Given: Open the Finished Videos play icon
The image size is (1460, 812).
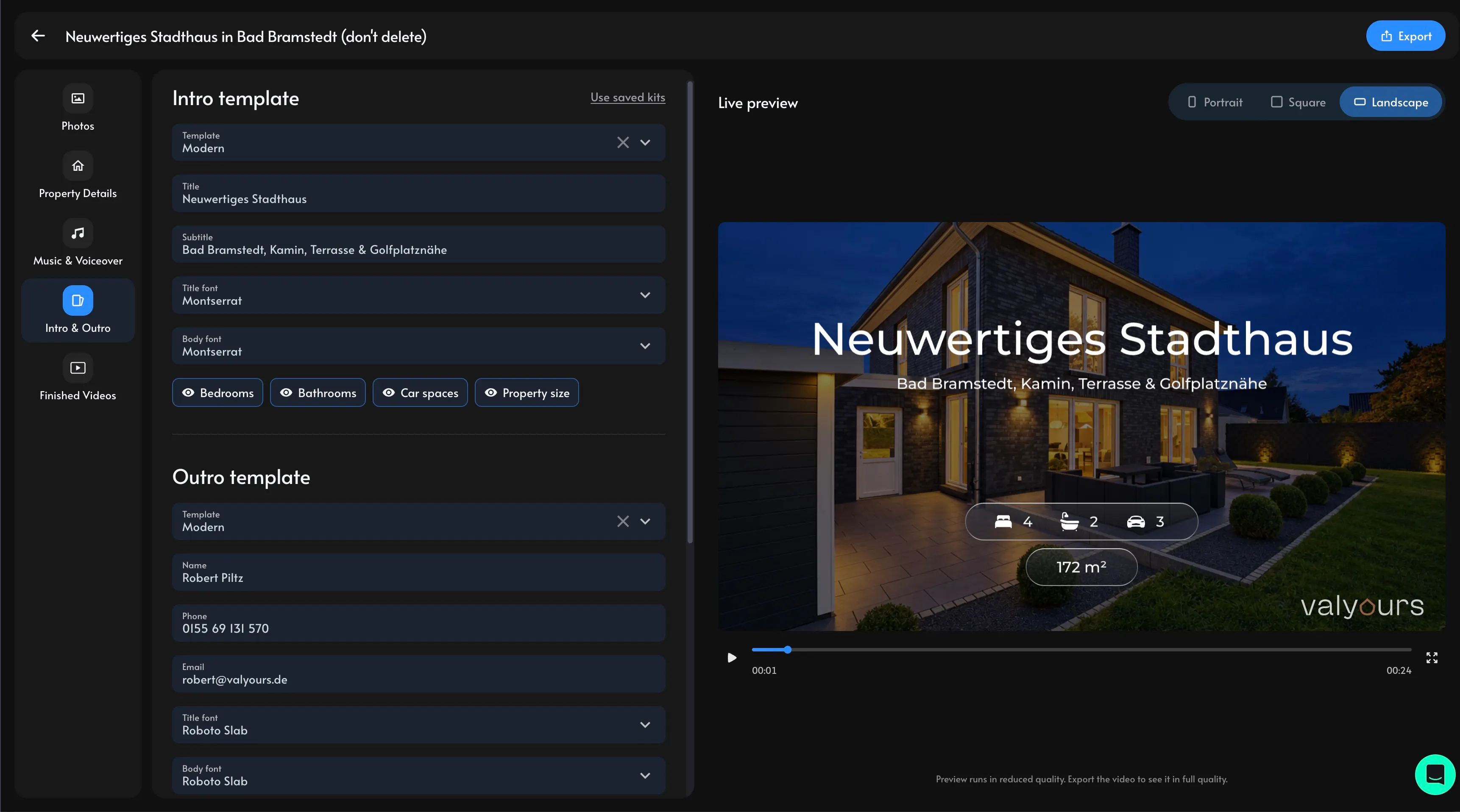Looking at the screenshot, I should click(x=78, y=368).
